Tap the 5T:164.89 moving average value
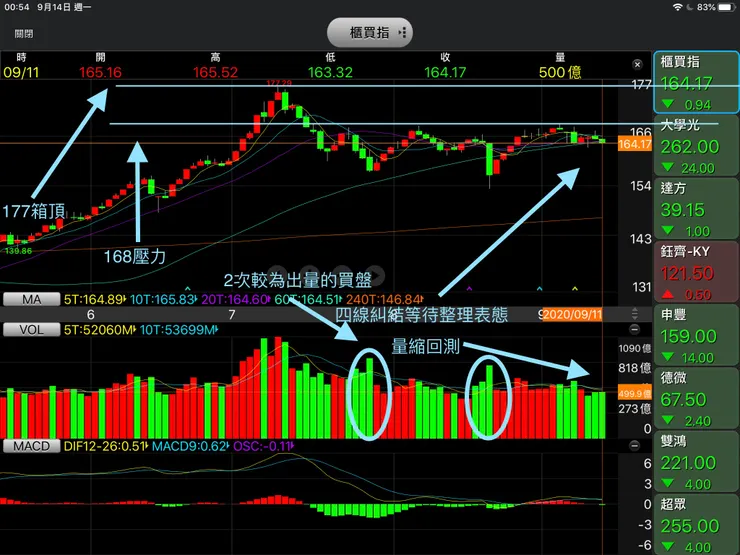Viewport: 740px width, 555px height. click(x=94, y=299)
